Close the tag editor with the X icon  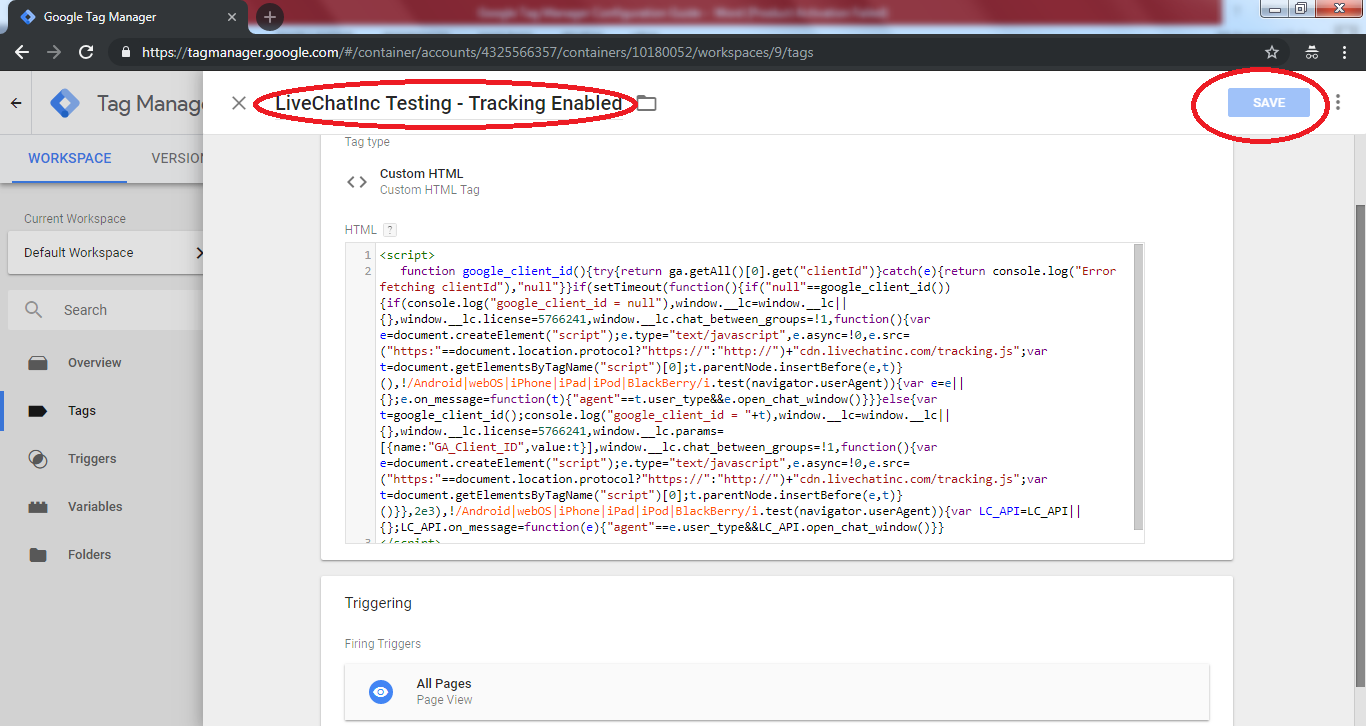(238, 103)
